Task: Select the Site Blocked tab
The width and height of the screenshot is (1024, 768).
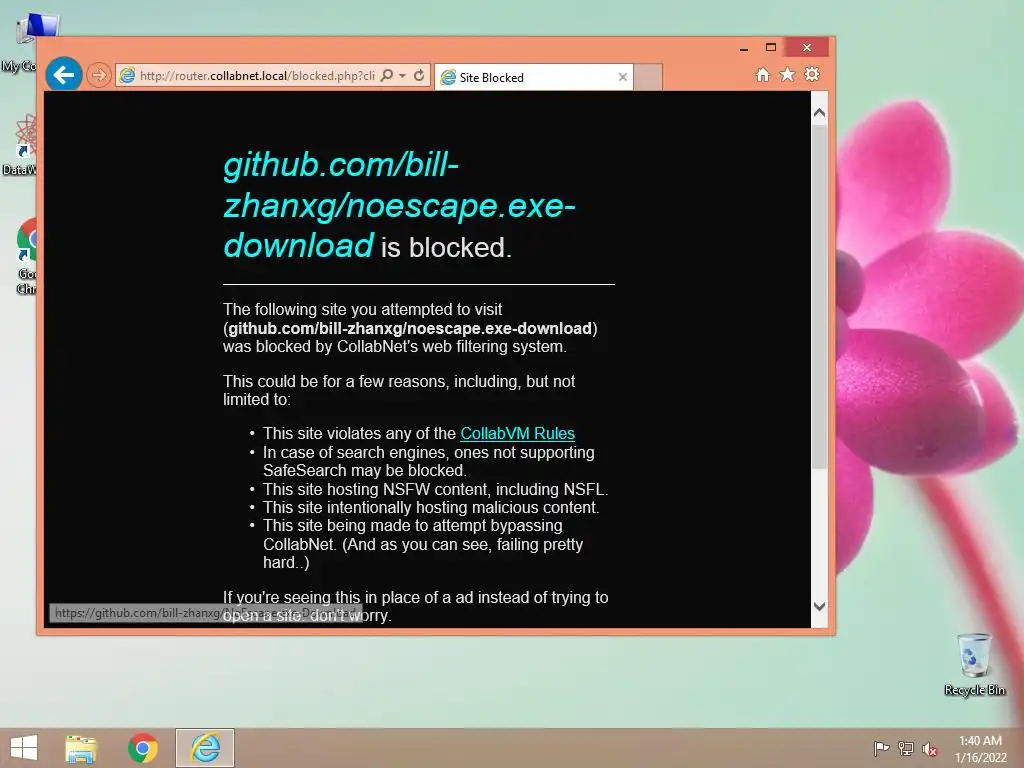Action: (533, 77)
